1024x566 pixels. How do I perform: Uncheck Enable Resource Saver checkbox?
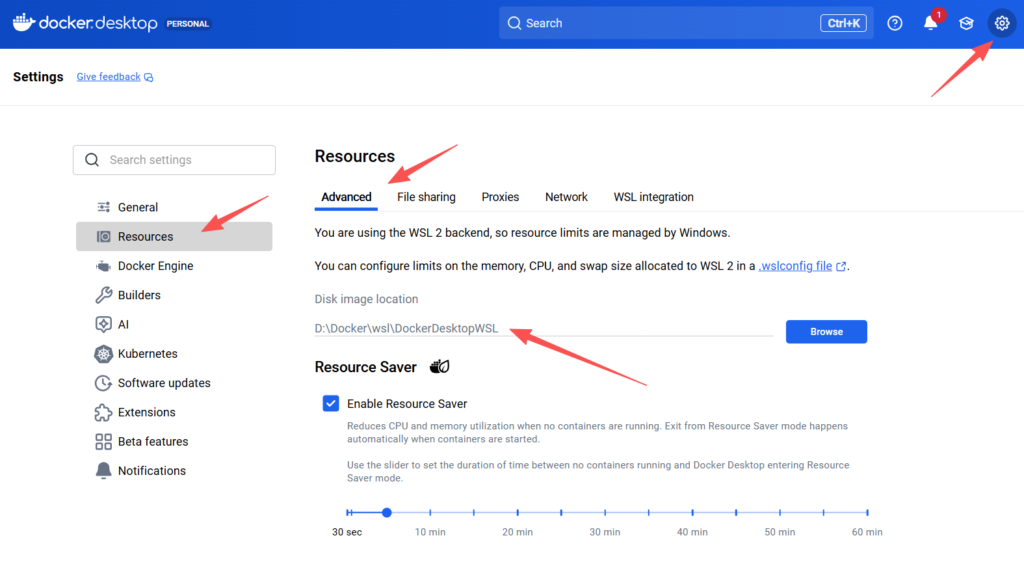coord(331,403)
